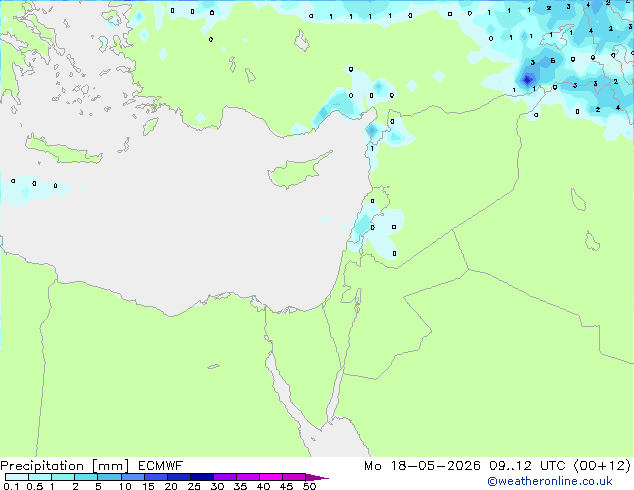
Task: Select the 'Precipitation [mm]' title text
Action: point(65,466)
